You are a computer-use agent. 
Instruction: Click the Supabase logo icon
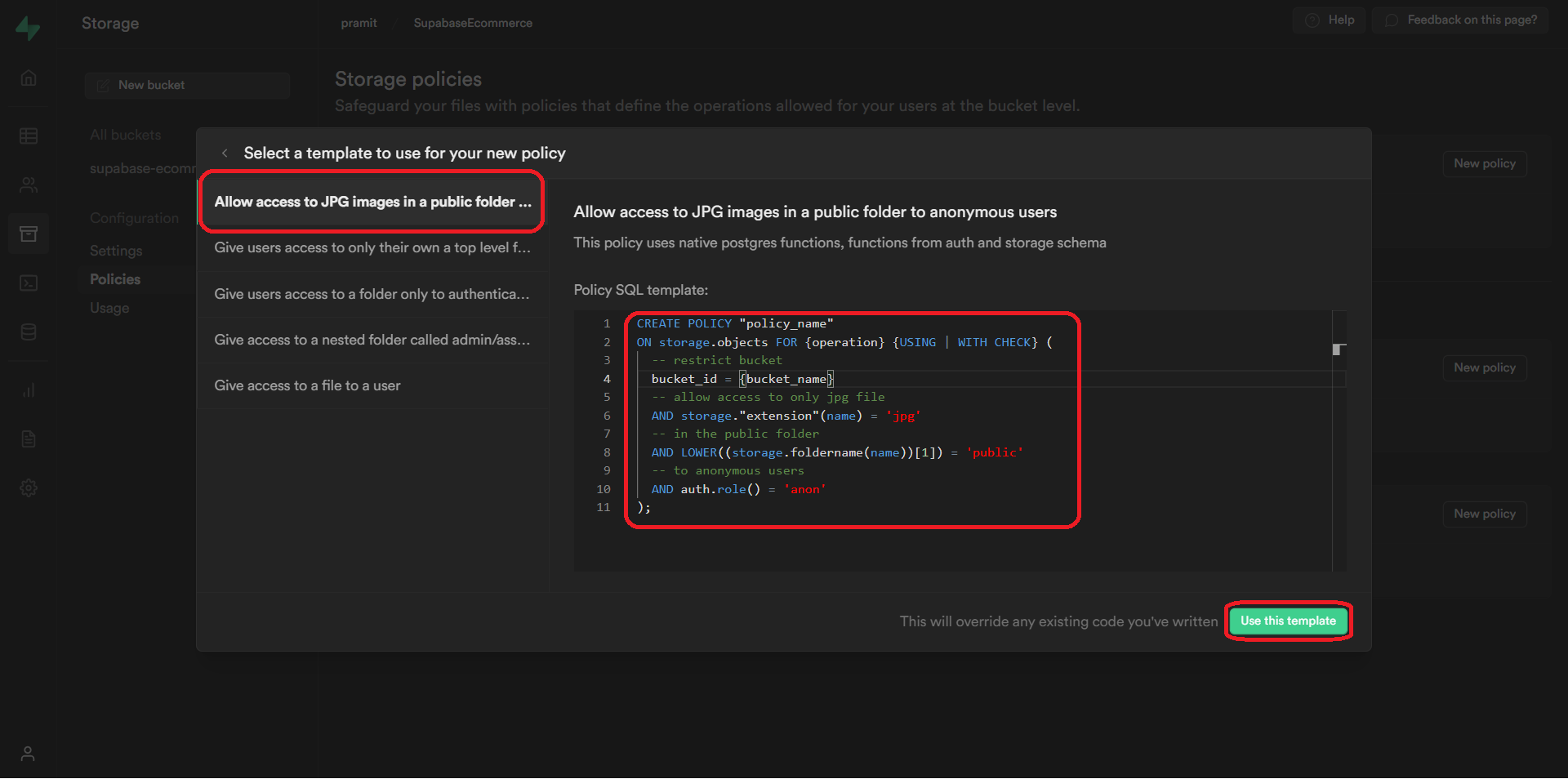point(28,28)
